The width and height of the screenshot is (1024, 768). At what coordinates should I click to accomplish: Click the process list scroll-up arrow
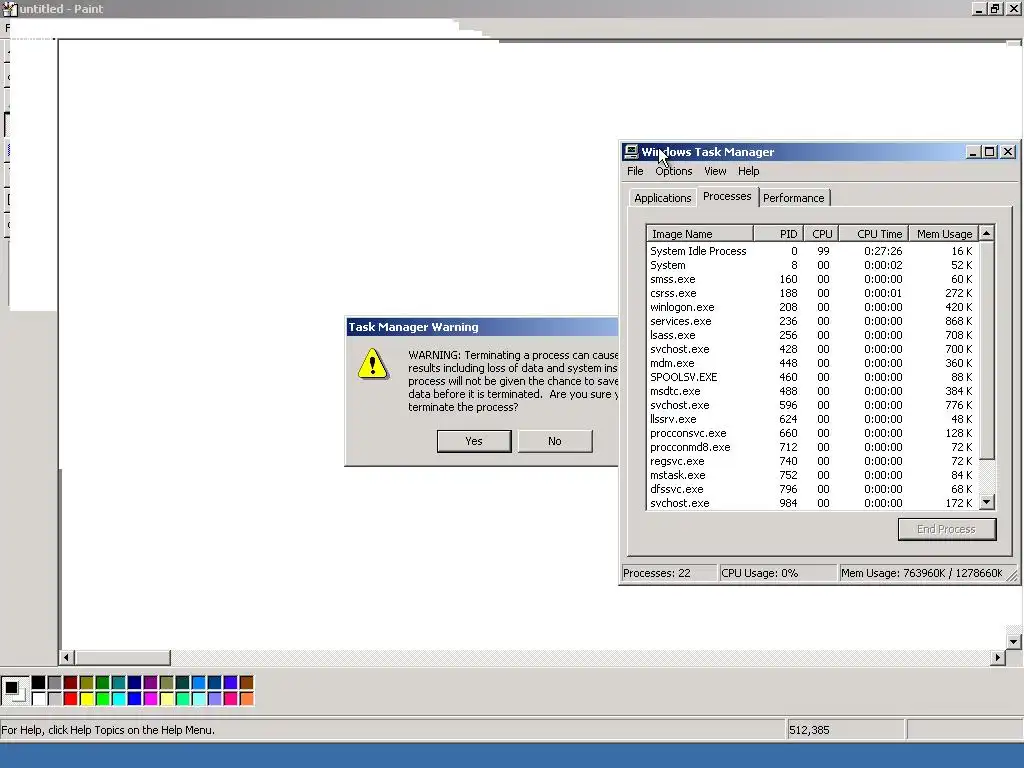[987, 233]
